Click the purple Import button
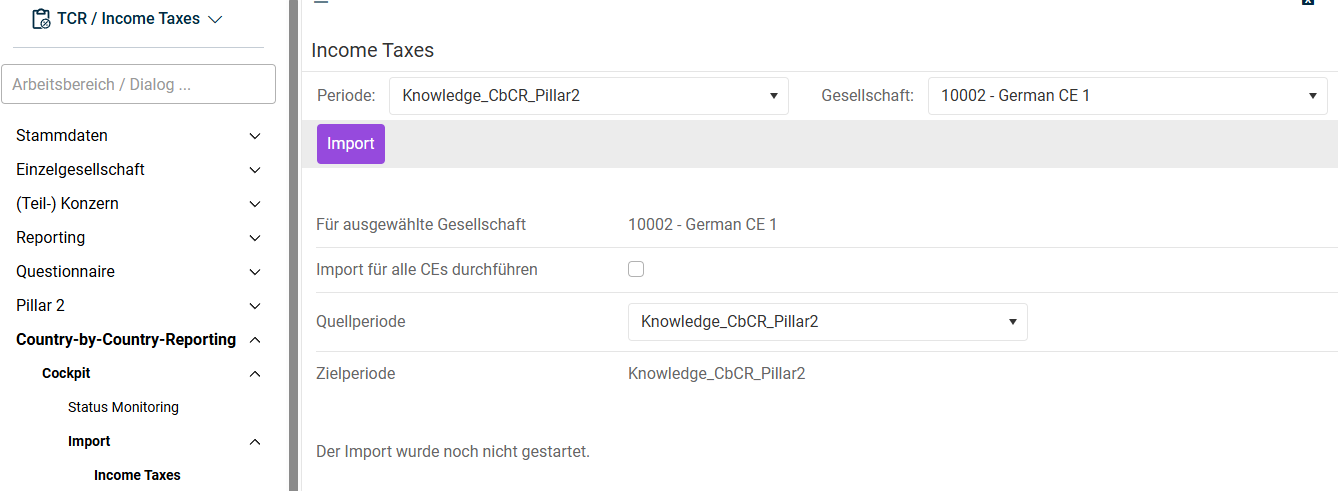Screen dimensions: 1338x491 click(x=350, y=144)
